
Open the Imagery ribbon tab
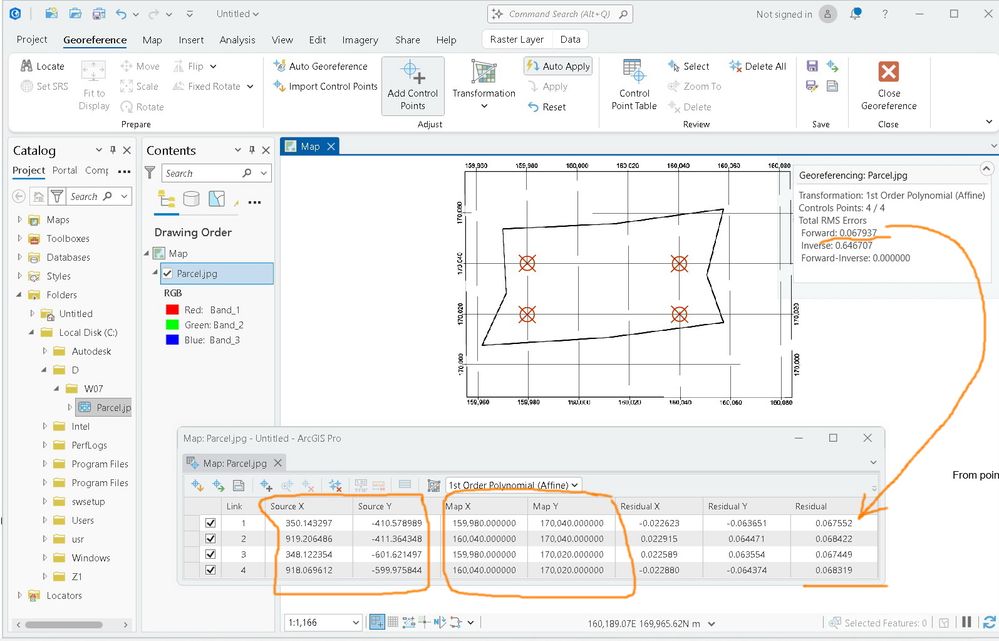click(x=360, y=40)
